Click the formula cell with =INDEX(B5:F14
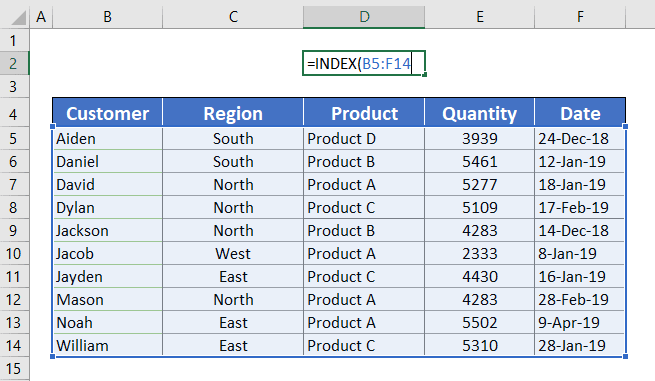The width and height of the screenshot is (655, 381). [364, 64]
